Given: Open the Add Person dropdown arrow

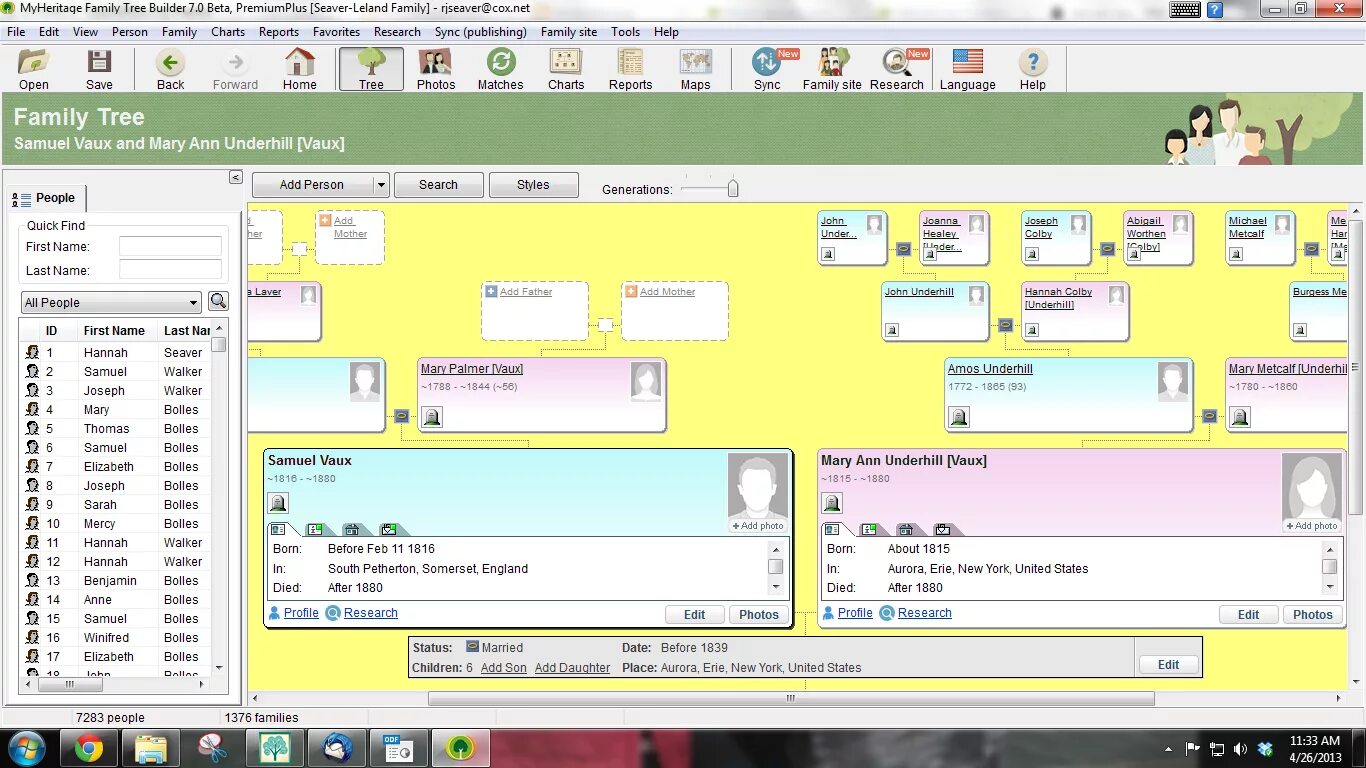Looking at the screenshot, I should coord(380,185).
